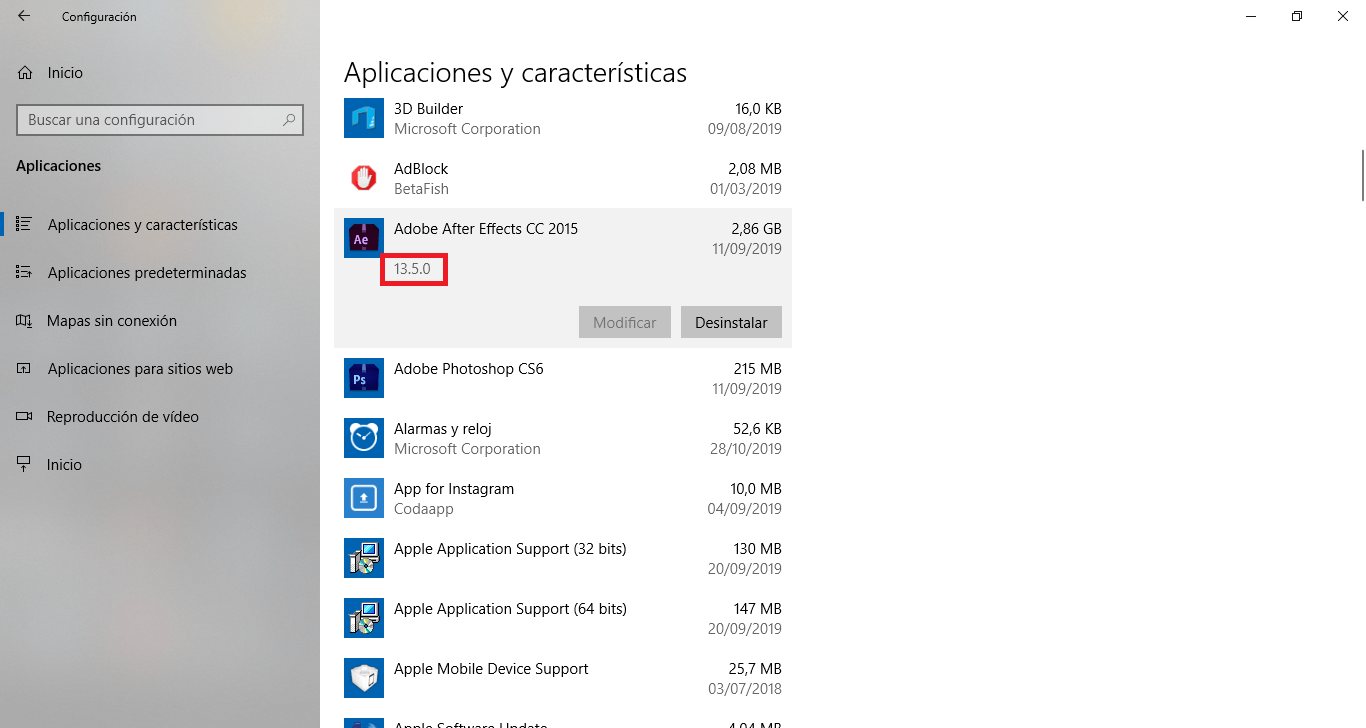1366x728 pixels.
Task: Click the Codaapp publisher text
Action: tap(424, 509)
